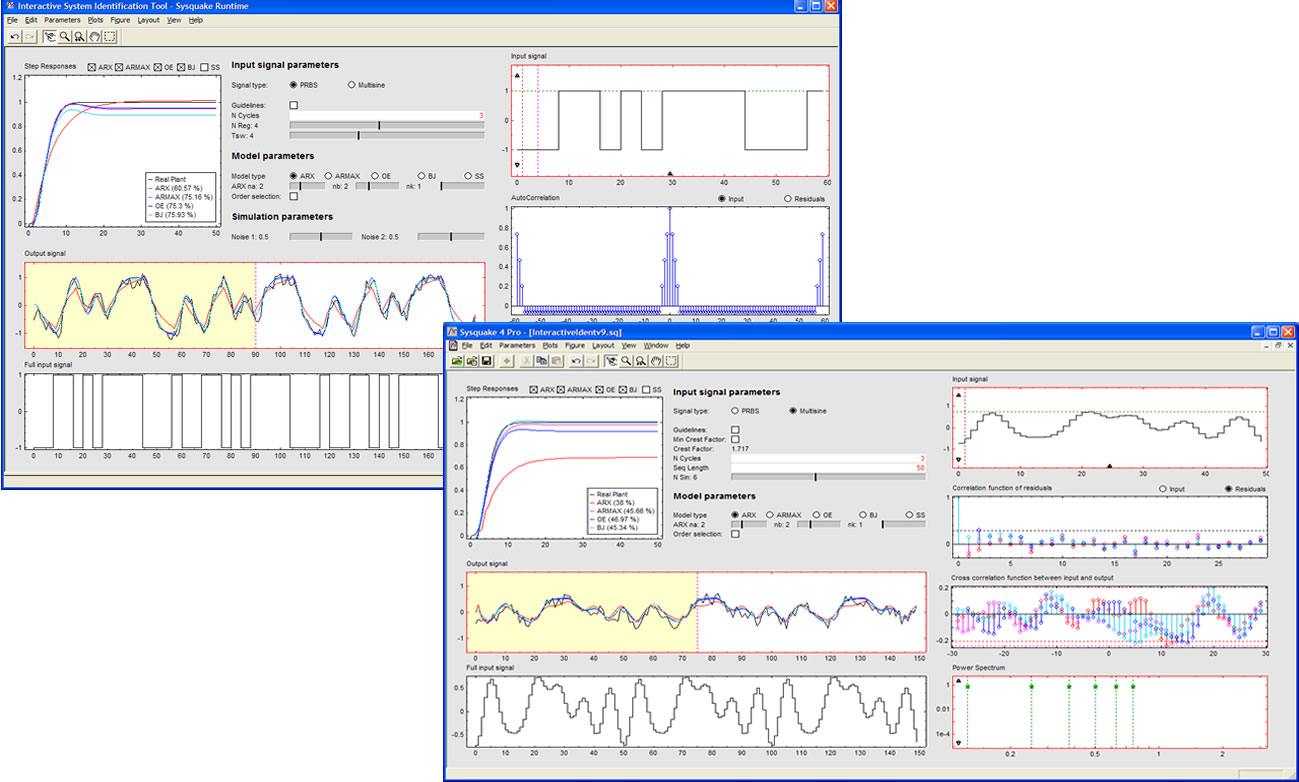
Task: Click Undo in the Sysquake Runtime toolbar
Action: click(15, 37)
